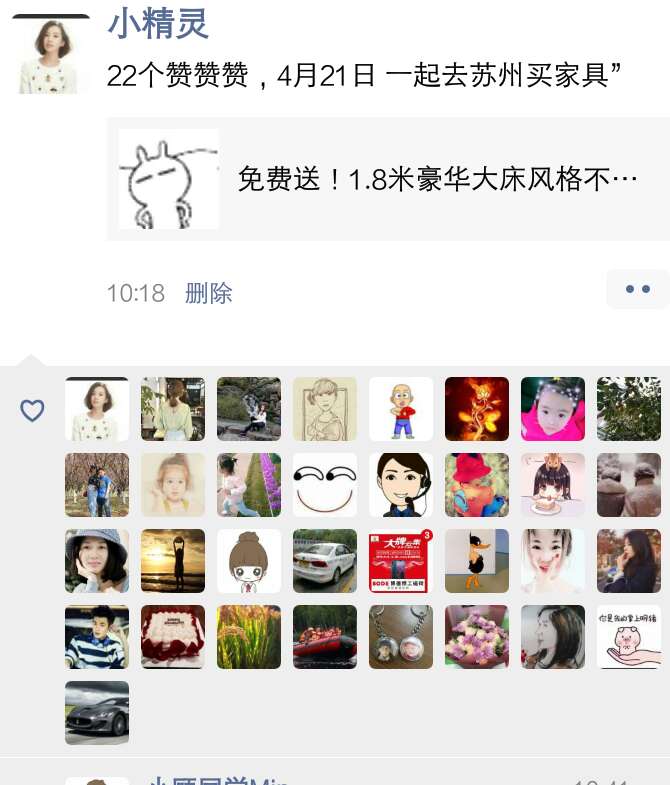The width and height of the screenshot is (670, 785).
Task: Open the gray sports car avatar
Action: pyautogui.click(x=97, y=713)
